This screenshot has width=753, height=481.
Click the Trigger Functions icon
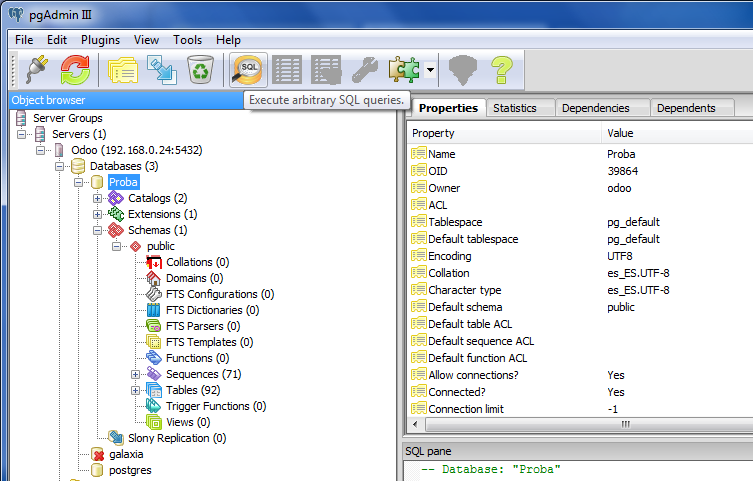pos(154,406)
